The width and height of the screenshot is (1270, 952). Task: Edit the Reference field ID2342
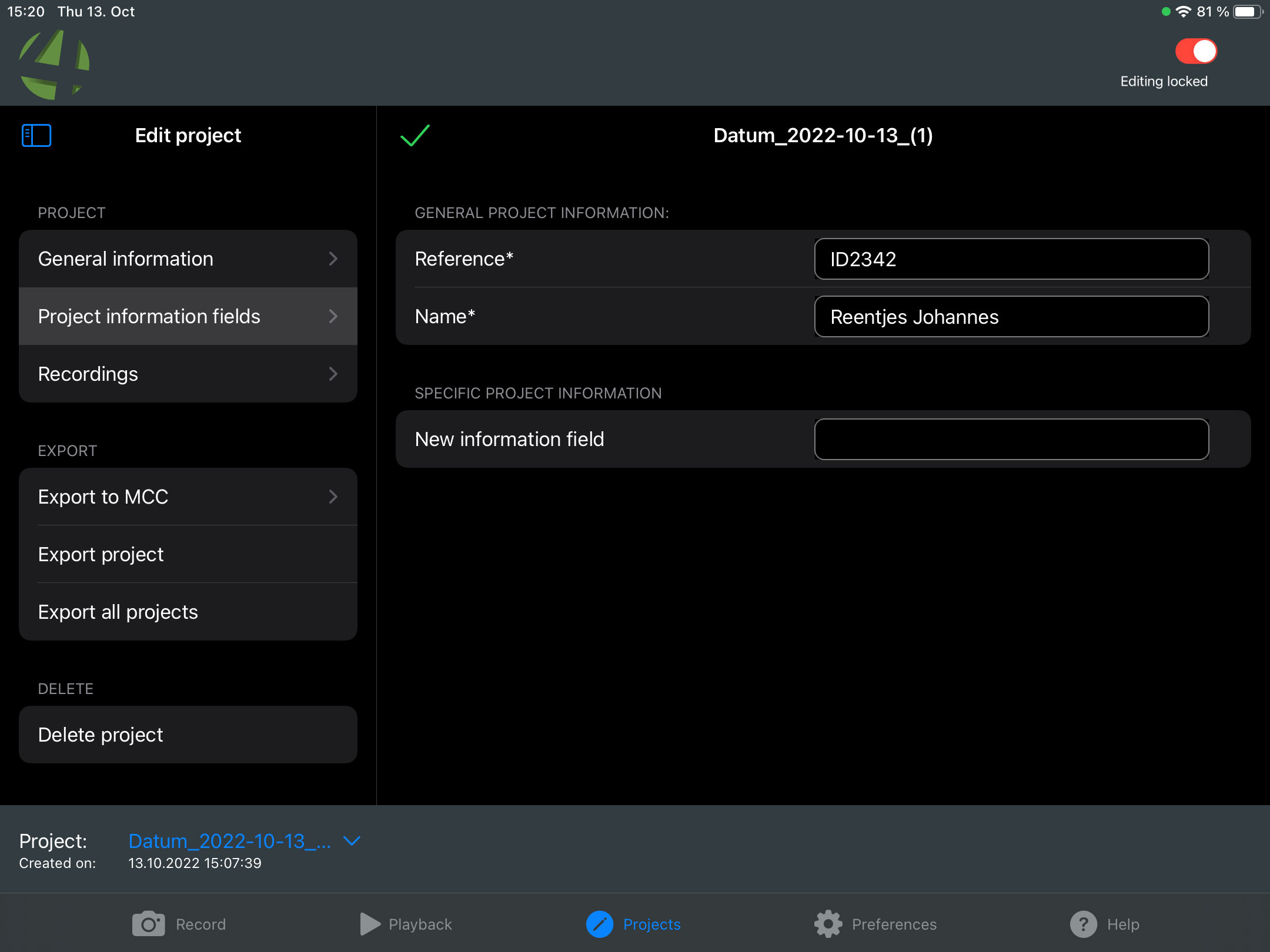tap(1011, 259)
